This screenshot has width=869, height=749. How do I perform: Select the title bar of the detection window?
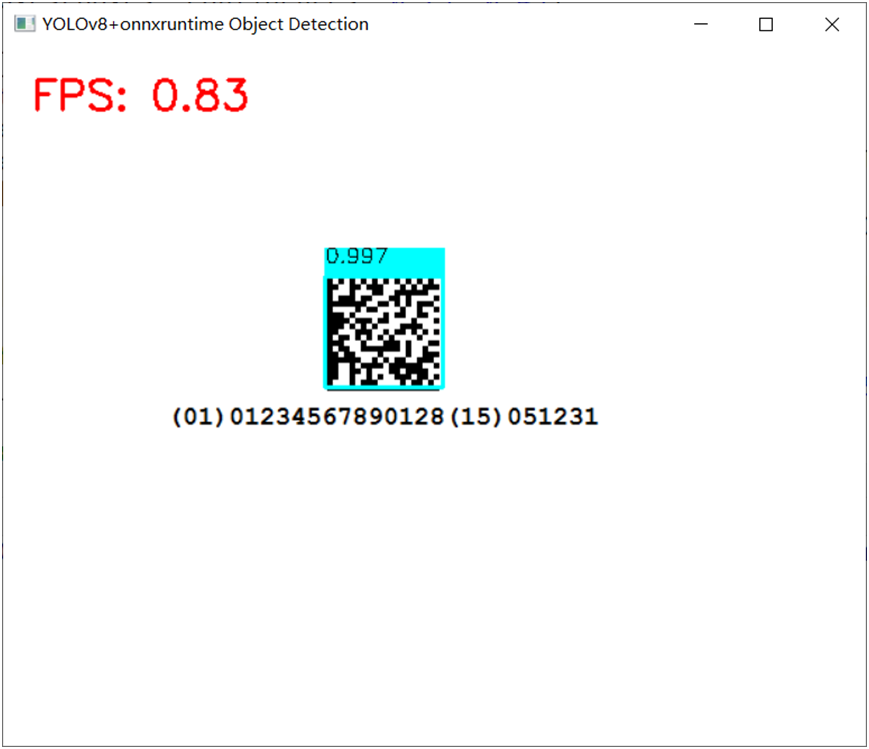coord(450,23)
